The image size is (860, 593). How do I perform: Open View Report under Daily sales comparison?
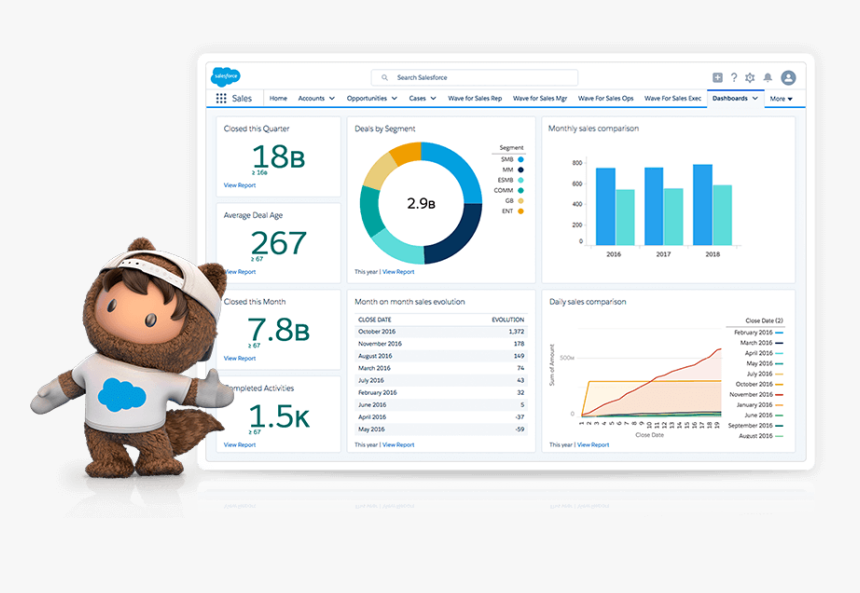coord(593,445)
